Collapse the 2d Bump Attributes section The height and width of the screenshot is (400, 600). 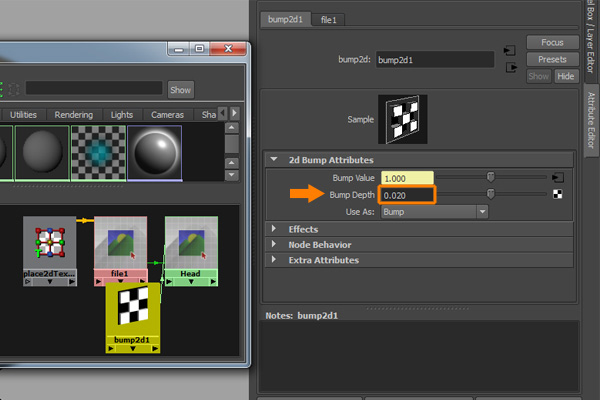point(273,160)
